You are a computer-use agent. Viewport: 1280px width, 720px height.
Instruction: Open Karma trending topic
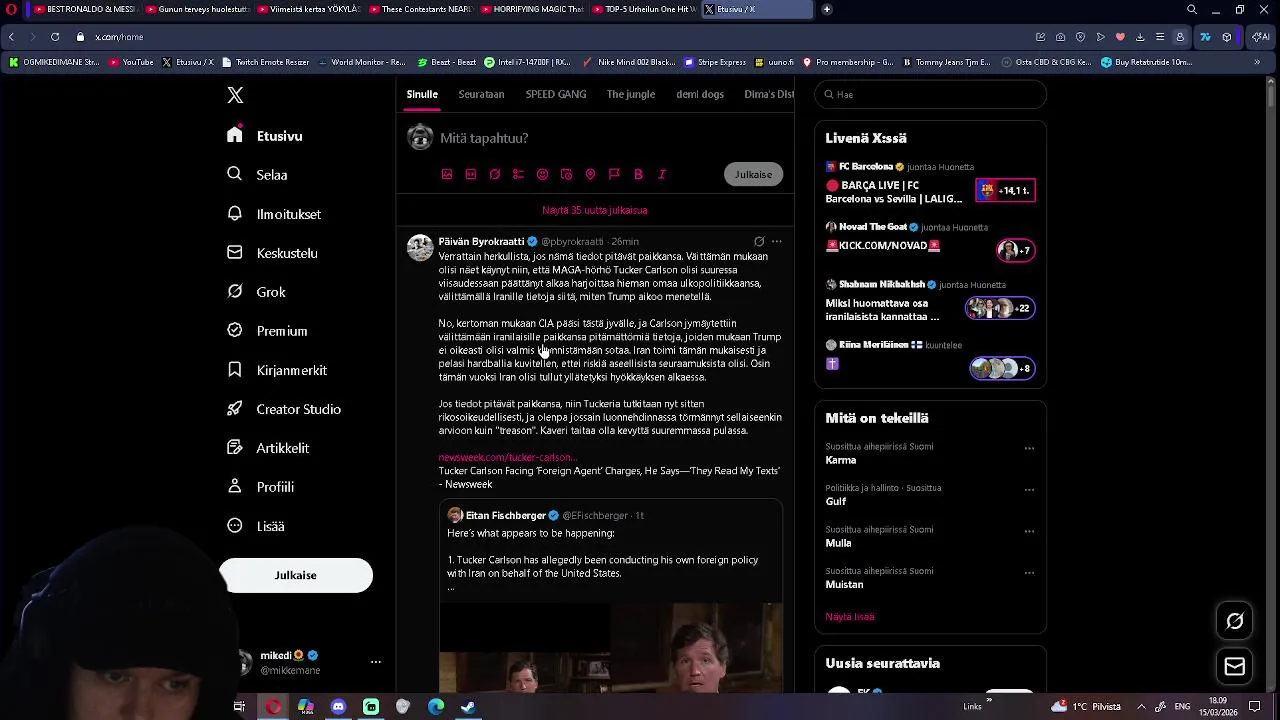(x=840, y=460)
